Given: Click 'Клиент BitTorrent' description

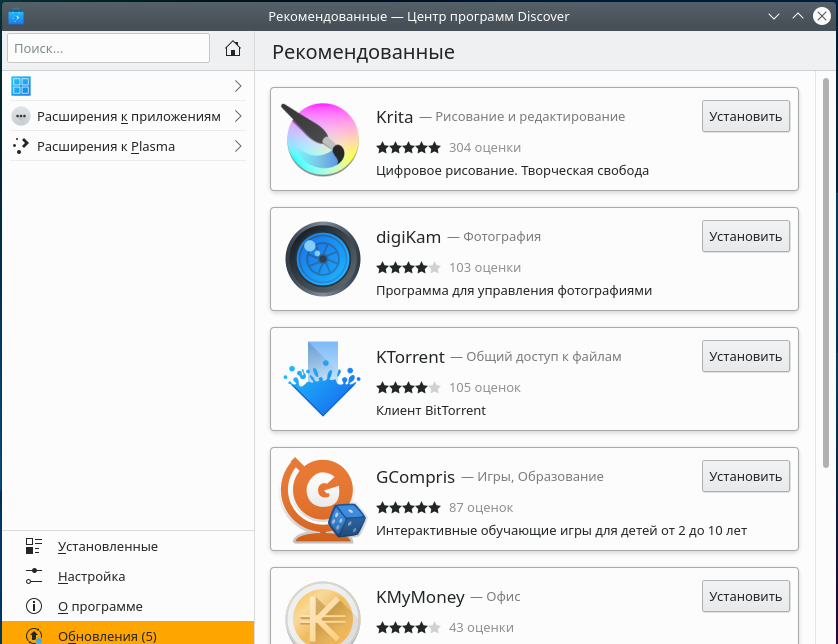Looking at the screenshot, I should (x=431, y=410).
